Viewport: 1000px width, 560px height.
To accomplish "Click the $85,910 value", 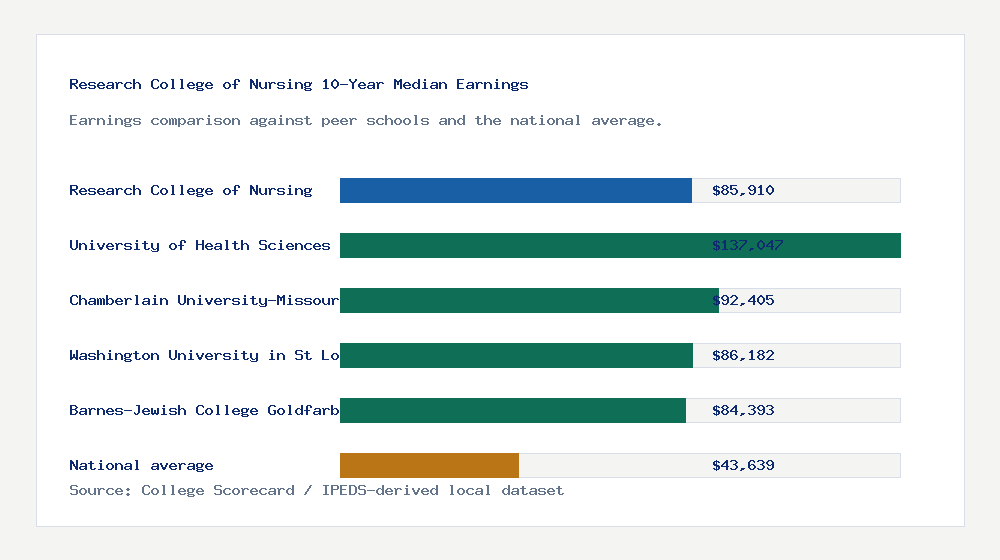I will point(743,190).
